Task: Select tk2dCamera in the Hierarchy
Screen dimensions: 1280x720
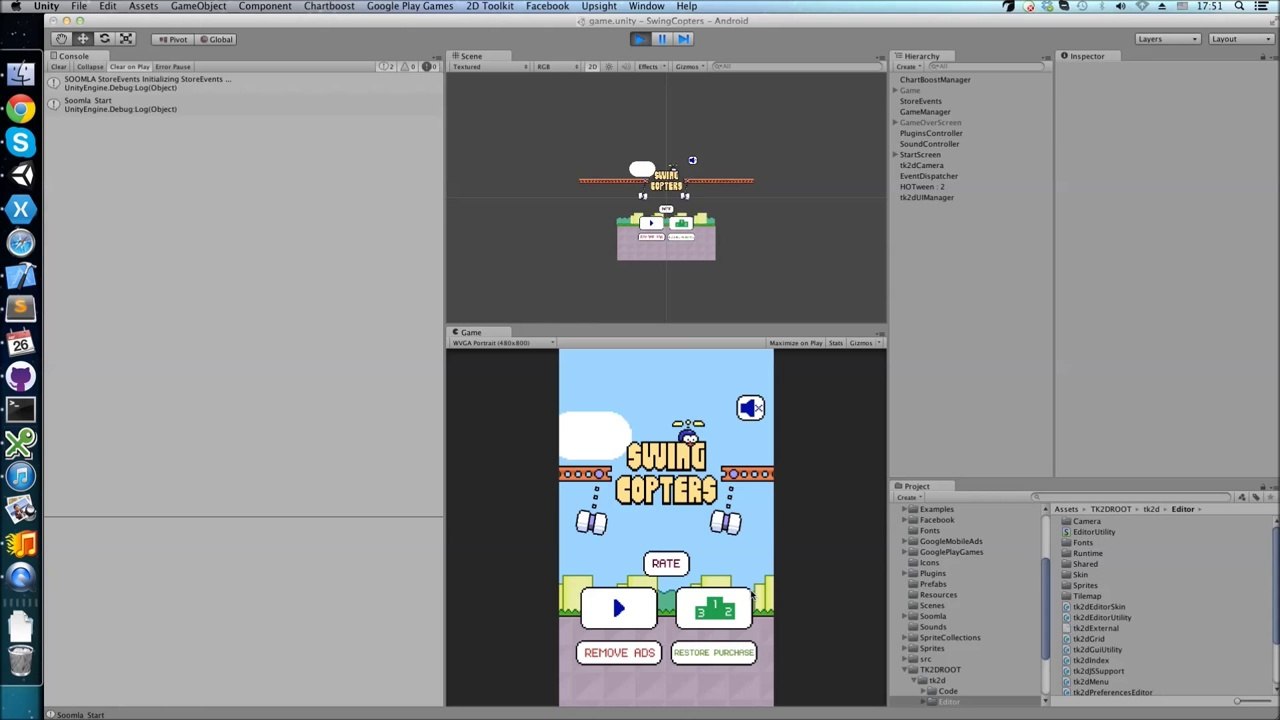Action: point(921,165)
